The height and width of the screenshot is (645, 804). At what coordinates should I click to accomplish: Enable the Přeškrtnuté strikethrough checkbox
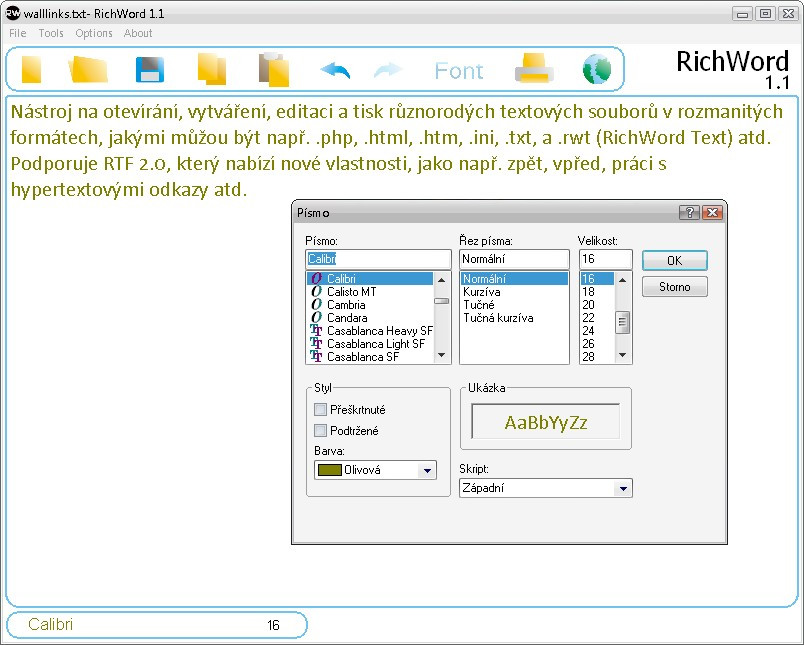[320, 410]
